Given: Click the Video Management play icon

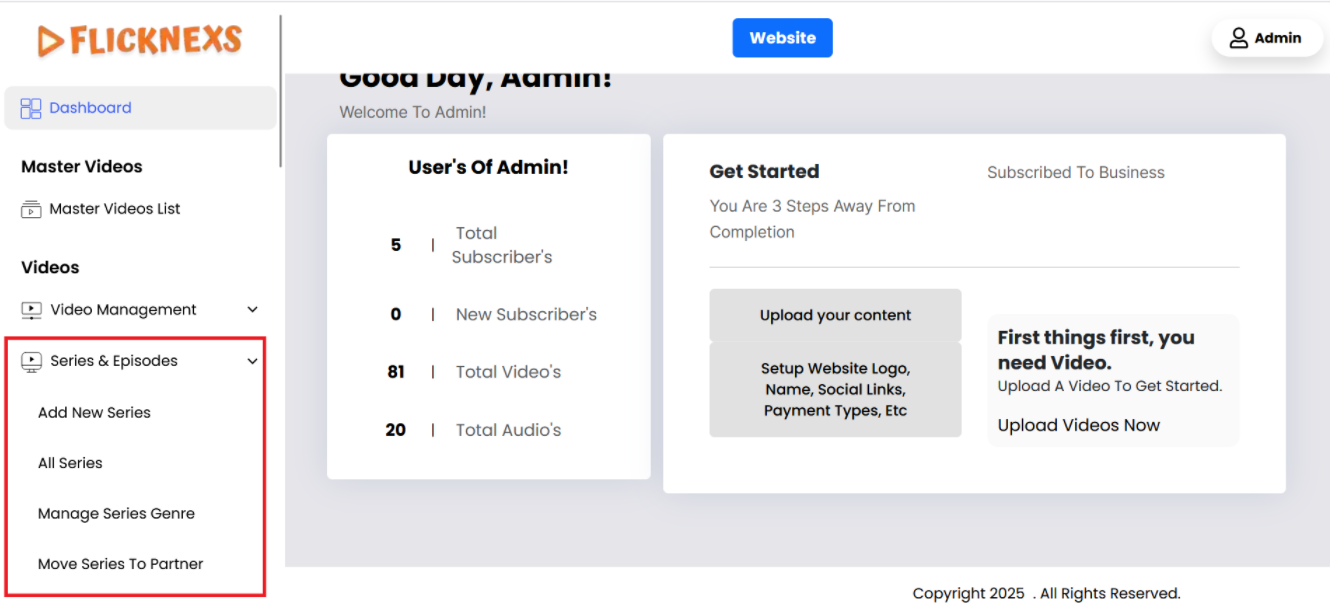Looking at the screenshot, I should click(x=31, y=310).
